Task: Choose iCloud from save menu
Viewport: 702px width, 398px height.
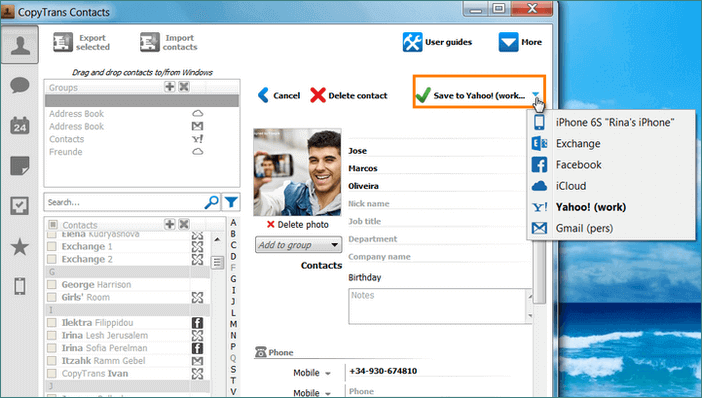Action: point(612,186)
